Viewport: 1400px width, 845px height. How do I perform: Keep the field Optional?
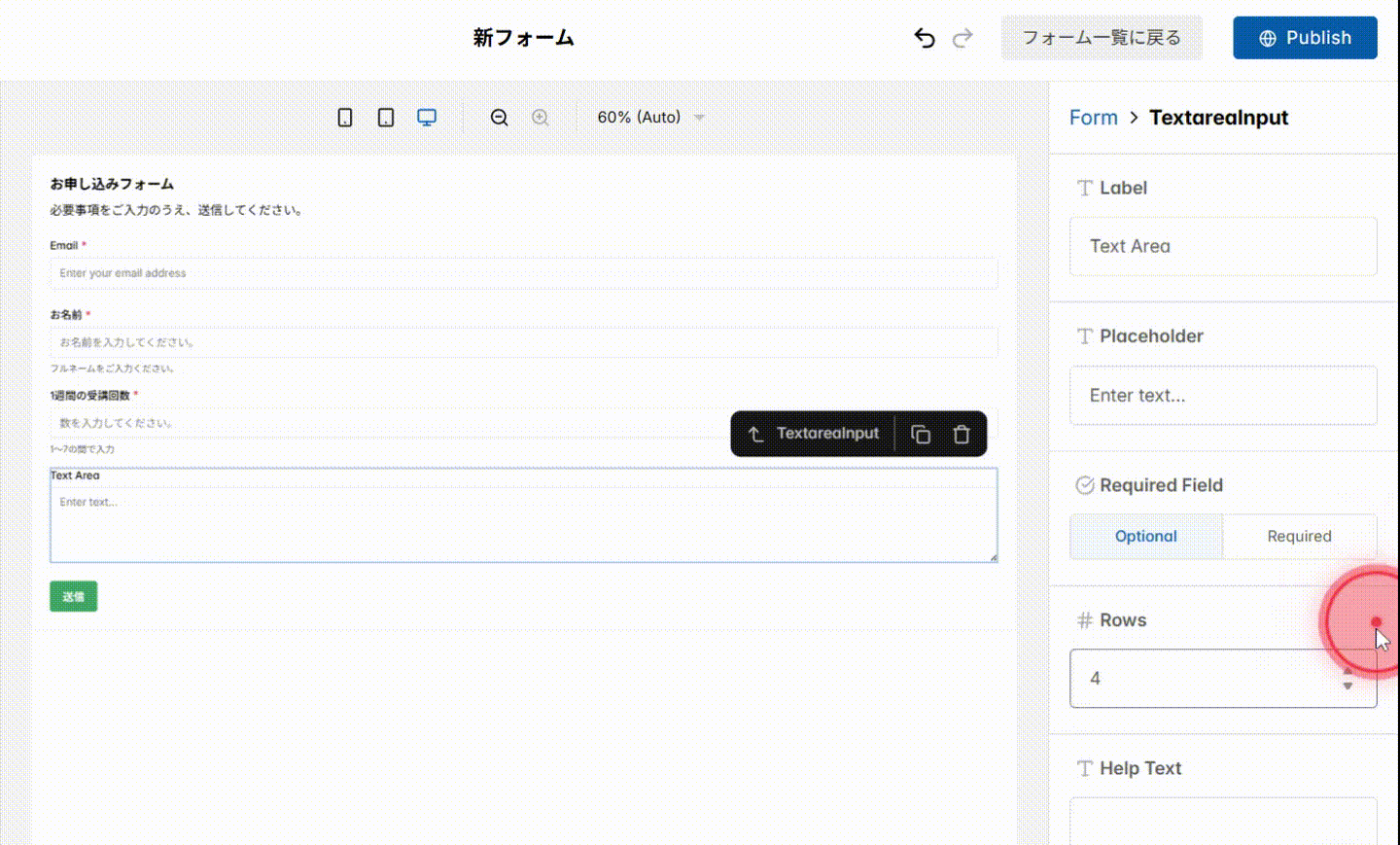(x=1145, y=536)
